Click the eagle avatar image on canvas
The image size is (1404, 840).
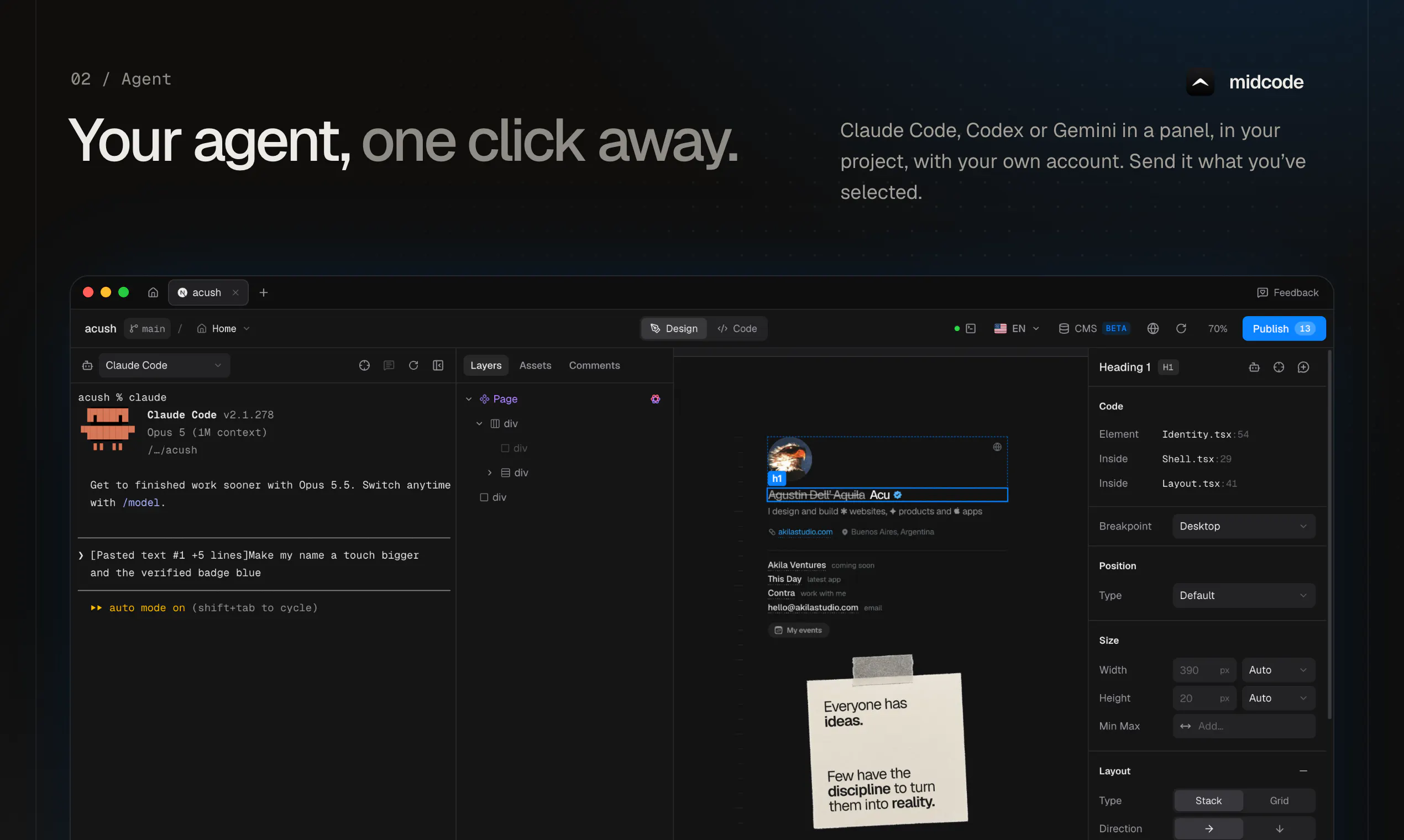pos(790,459)
